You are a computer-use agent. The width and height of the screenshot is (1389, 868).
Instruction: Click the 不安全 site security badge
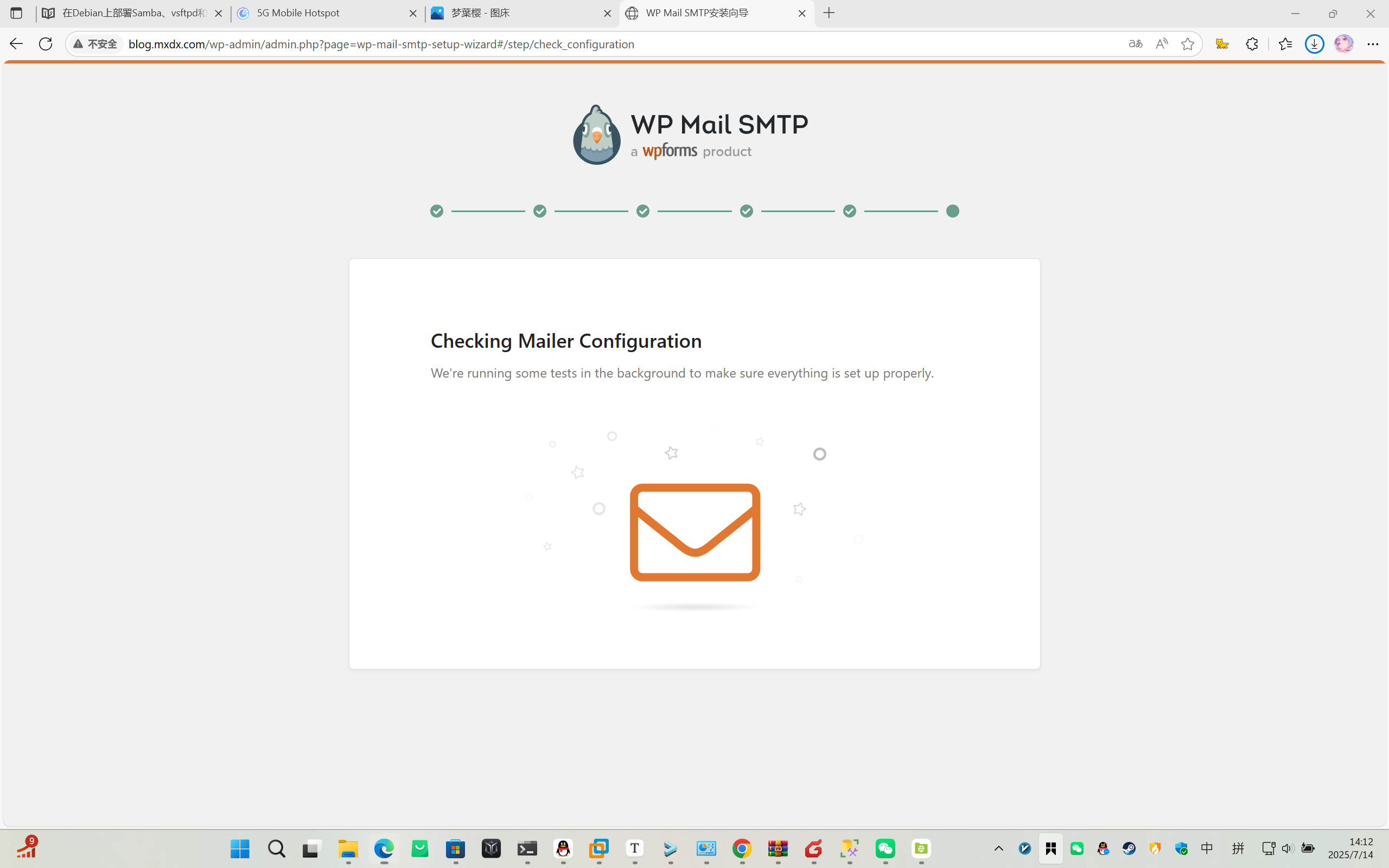(x=95, y=43)
